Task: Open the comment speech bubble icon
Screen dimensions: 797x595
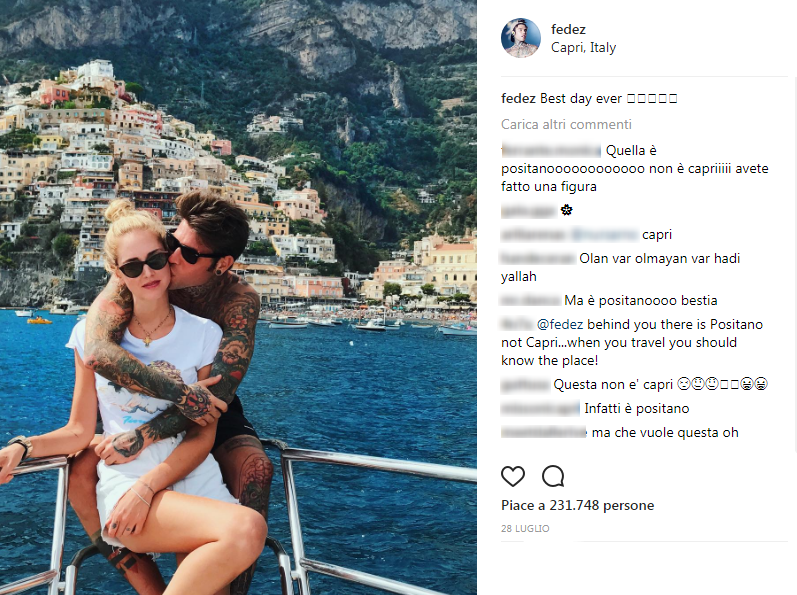Action: pyautogui.click(x=553, y=476)
